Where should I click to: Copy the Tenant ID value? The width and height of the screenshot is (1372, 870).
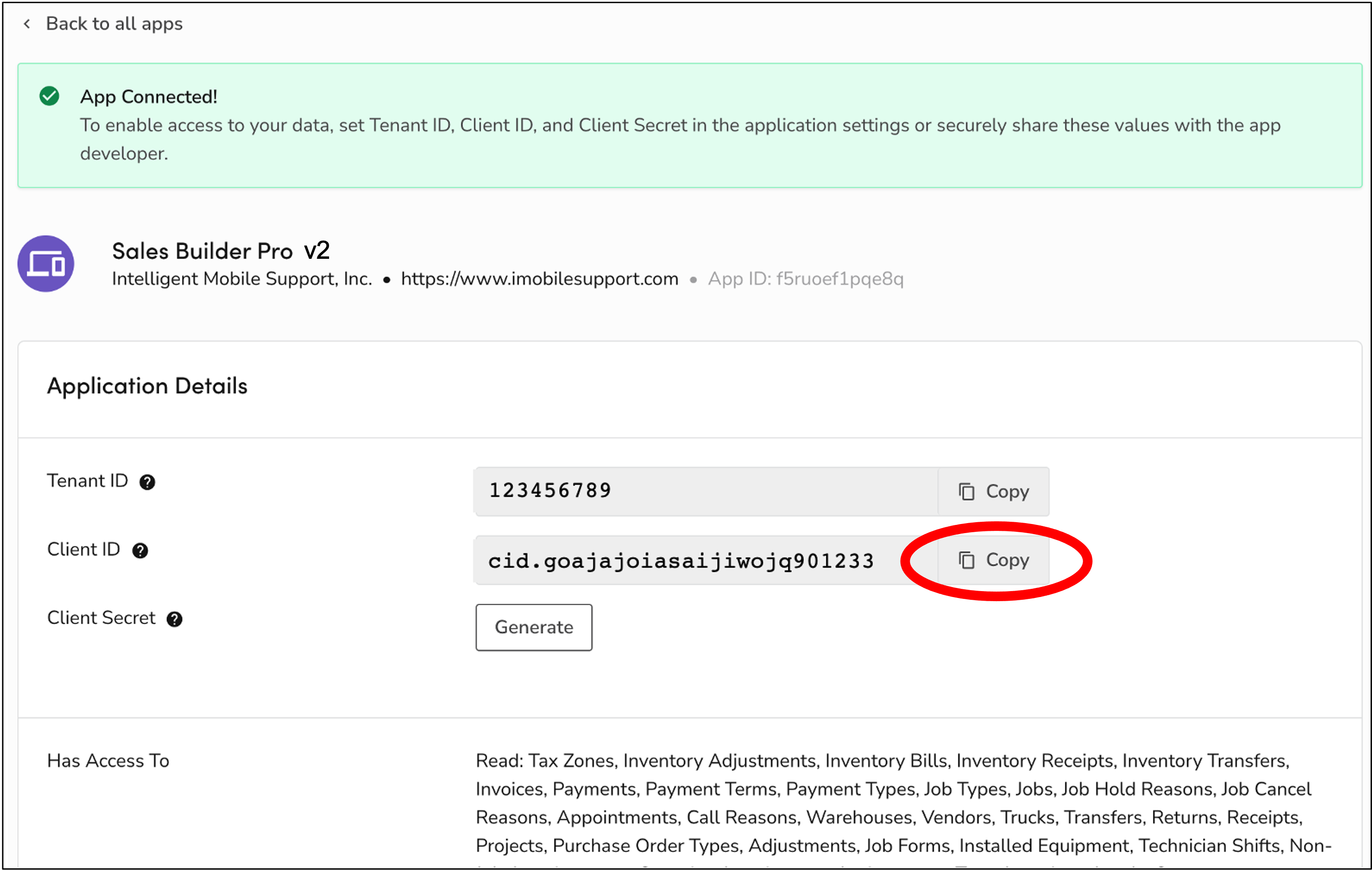point(994,491)
